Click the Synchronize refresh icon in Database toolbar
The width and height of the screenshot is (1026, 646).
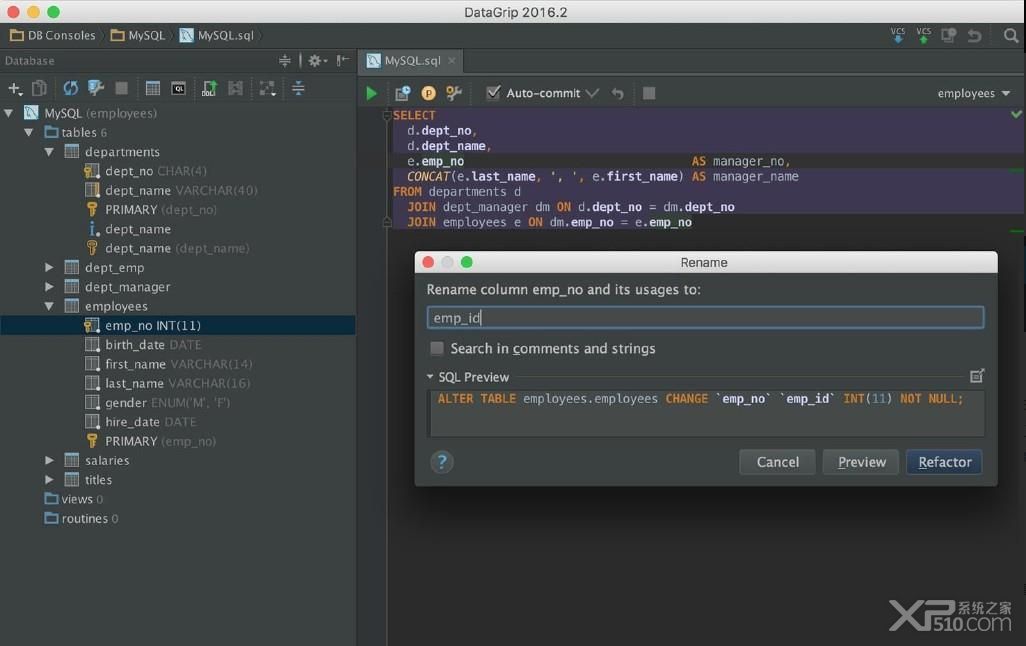click(70, 88)
